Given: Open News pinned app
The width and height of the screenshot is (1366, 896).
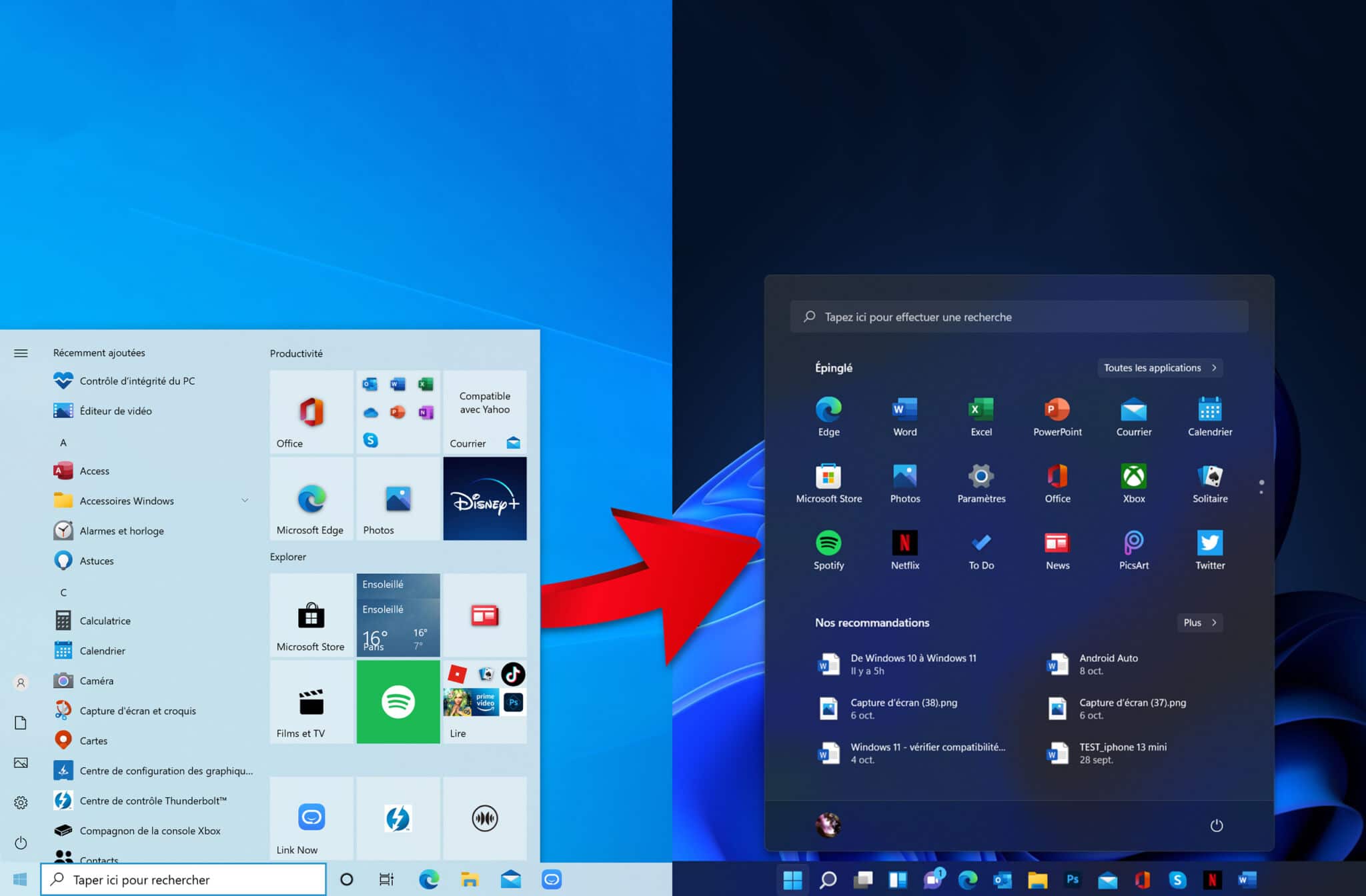Looking at the screenshot, I should [1057, 550].
